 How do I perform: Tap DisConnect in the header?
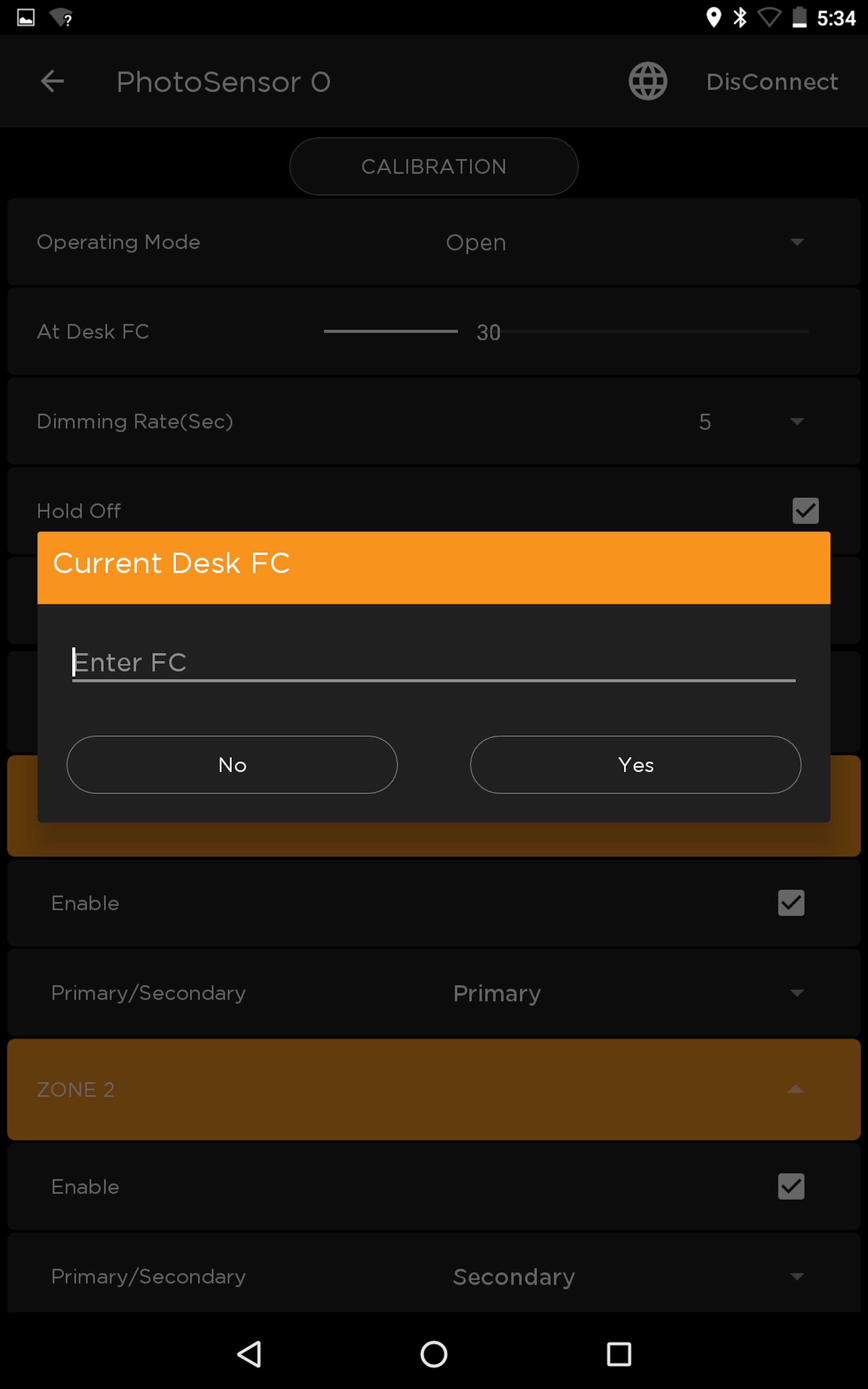(771, 81)
